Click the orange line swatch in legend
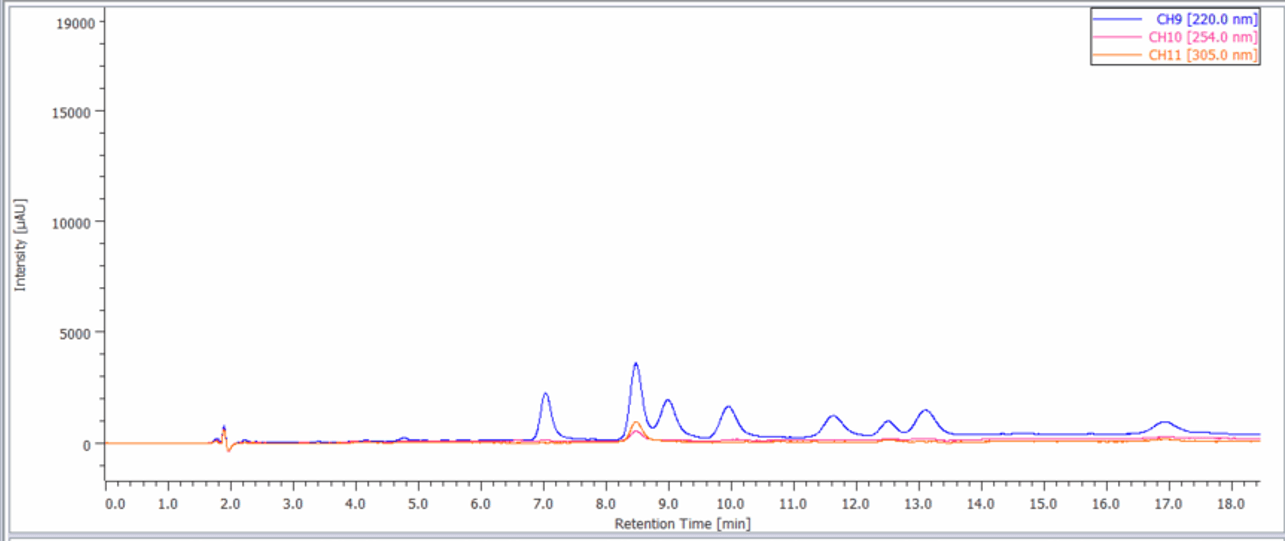 click(x=1118, y=55)
